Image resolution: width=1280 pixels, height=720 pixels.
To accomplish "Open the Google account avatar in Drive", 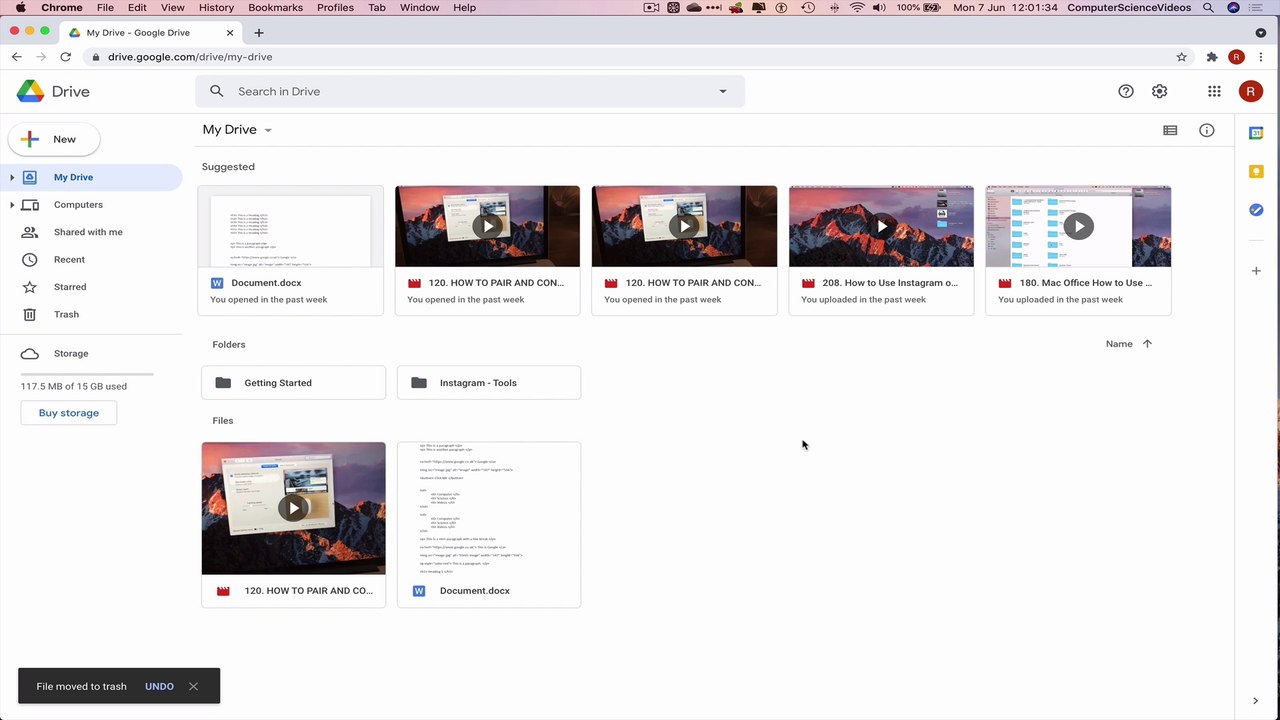I will pyautogui.click(x=1250, y=91).
